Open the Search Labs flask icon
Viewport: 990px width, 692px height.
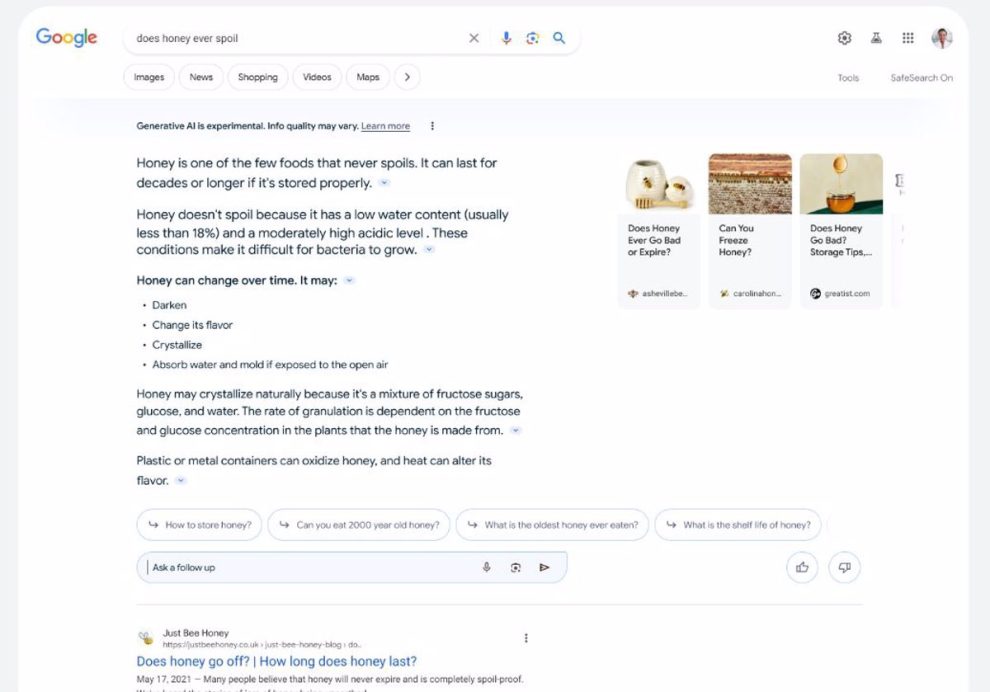tap(876, 38)
